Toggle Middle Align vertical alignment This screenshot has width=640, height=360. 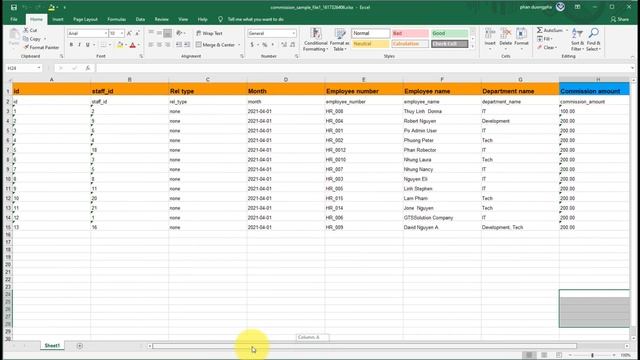coord(159,33)
